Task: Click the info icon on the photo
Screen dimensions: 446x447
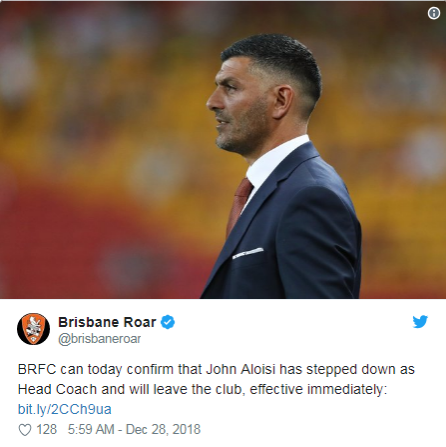Action: pyautogui.click(x=434, y=13)
